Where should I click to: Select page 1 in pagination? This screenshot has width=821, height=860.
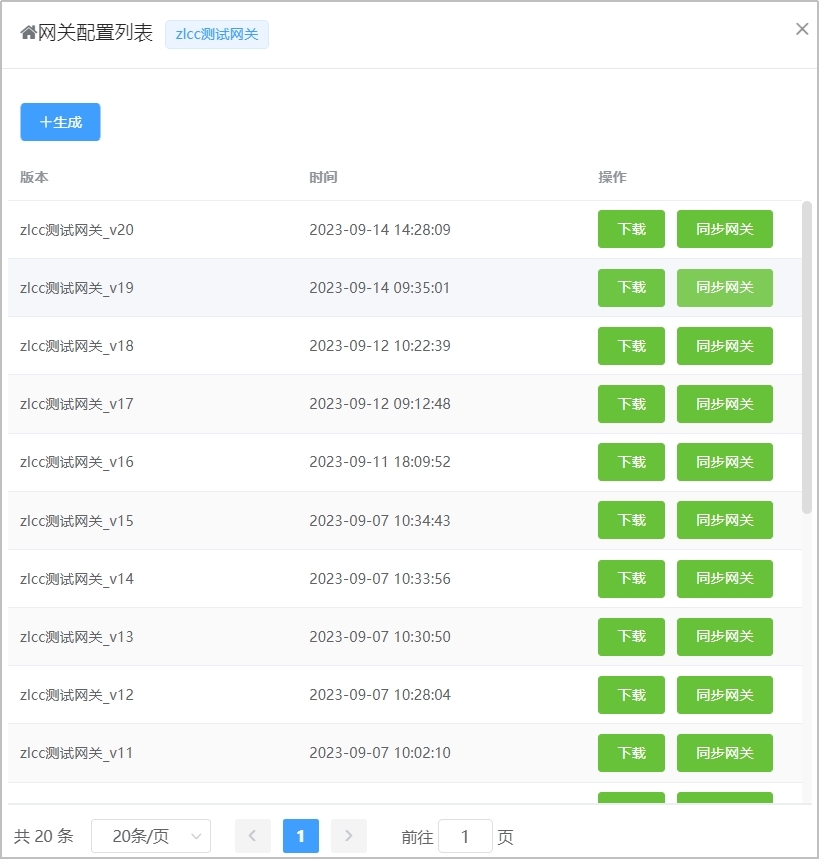(300, 836)
